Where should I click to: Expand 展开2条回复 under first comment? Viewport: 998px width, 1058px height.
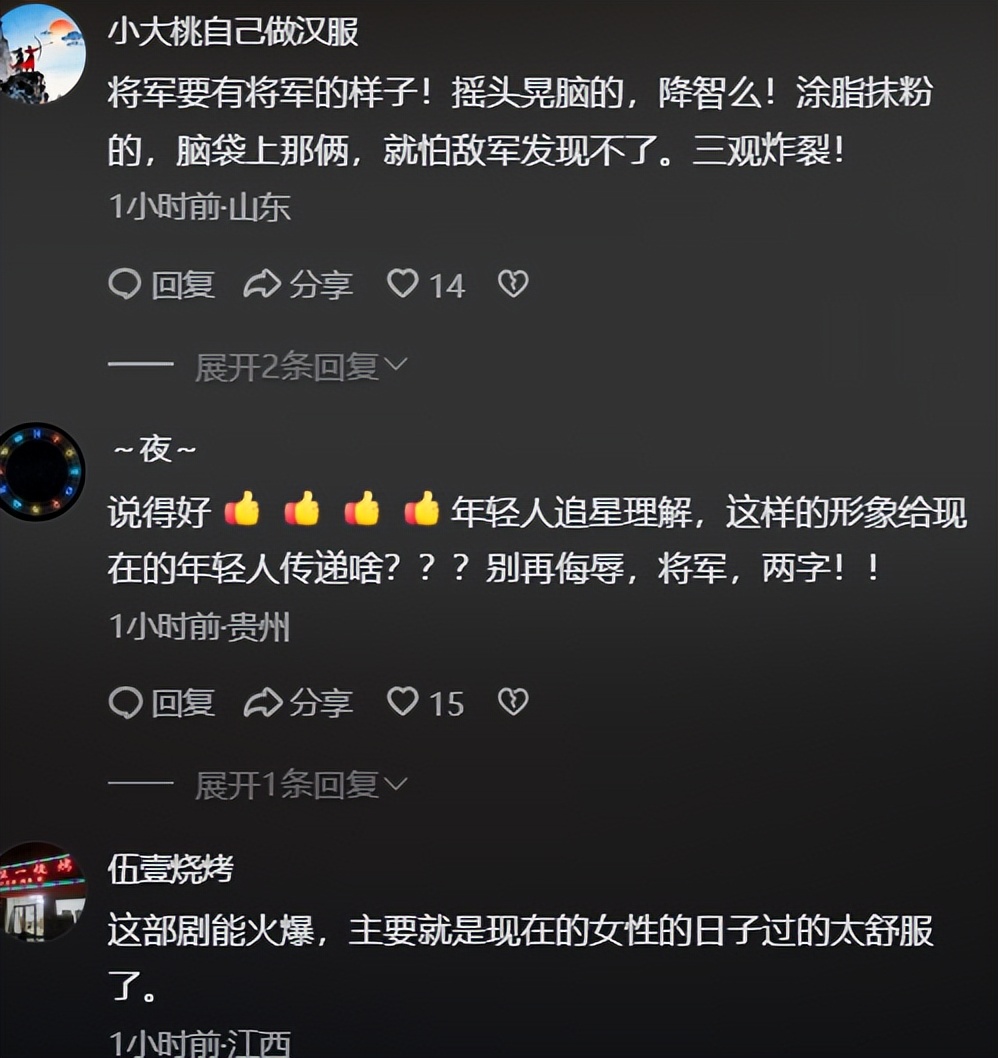tap(301, 366)
